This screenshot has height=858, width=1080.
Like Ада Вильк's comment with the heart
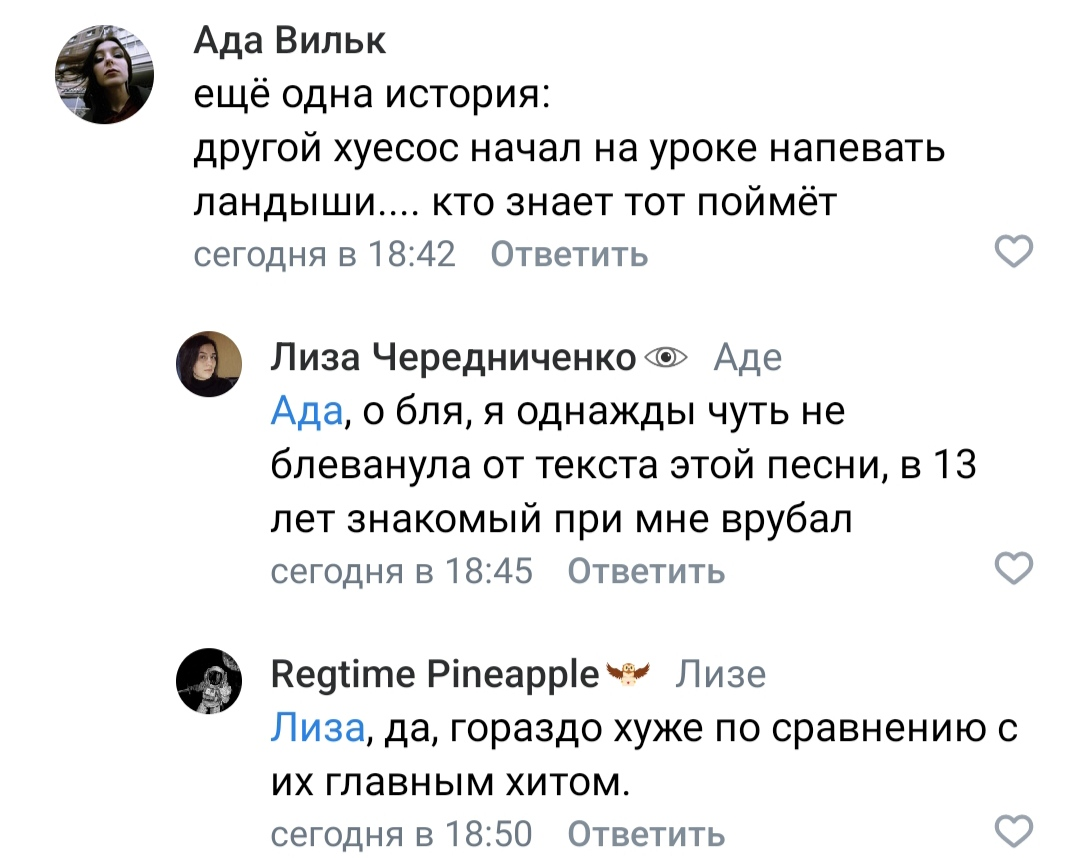pos(1016,254)
